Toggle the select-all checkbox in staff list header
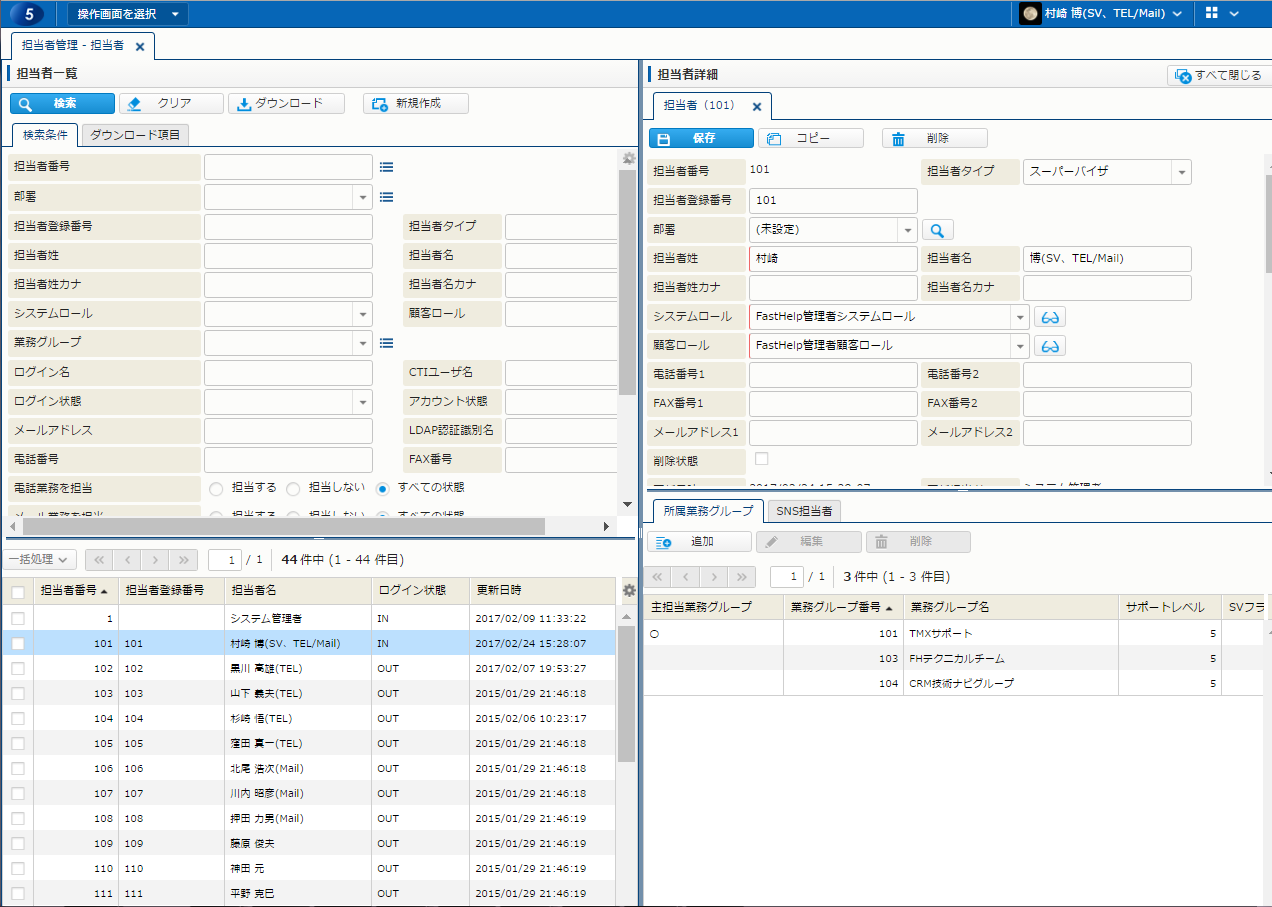Image resolution: width=1272 pixels, height=907 pixels. pyautogui.click(x=17, y=592)
